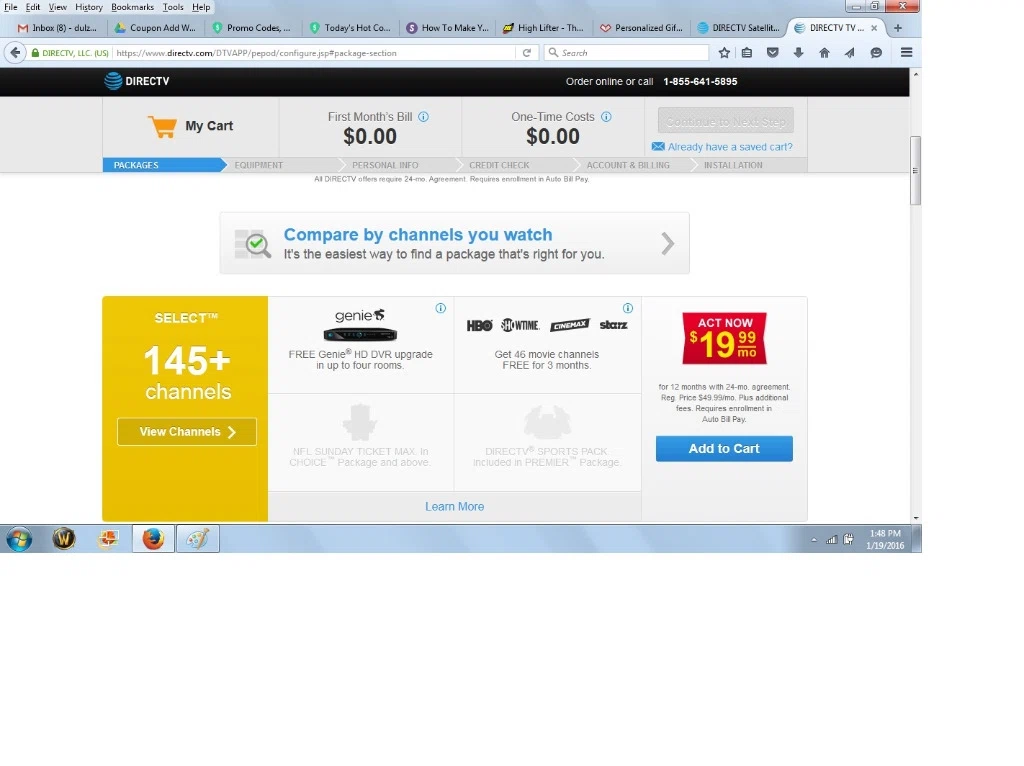
Task: Open World of Warcraft from the taskbar
Action: tap(64, 539)
